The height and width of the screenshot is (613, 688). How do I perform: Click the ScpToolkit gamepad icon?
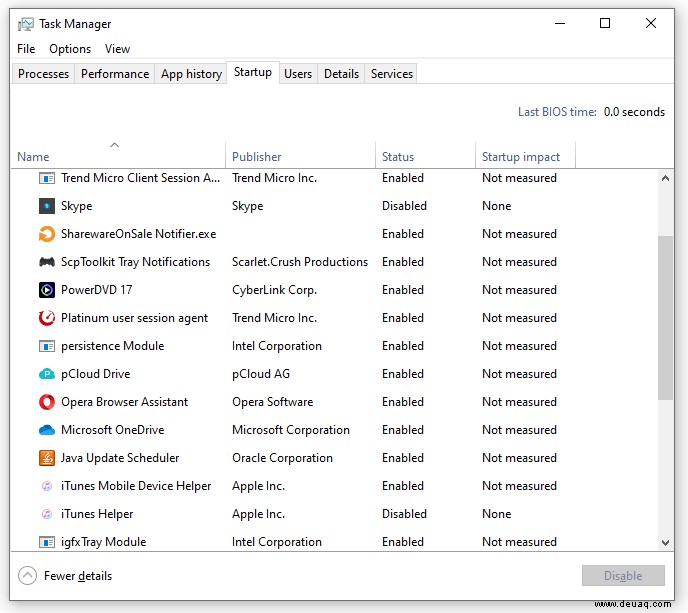click(47, 262)
